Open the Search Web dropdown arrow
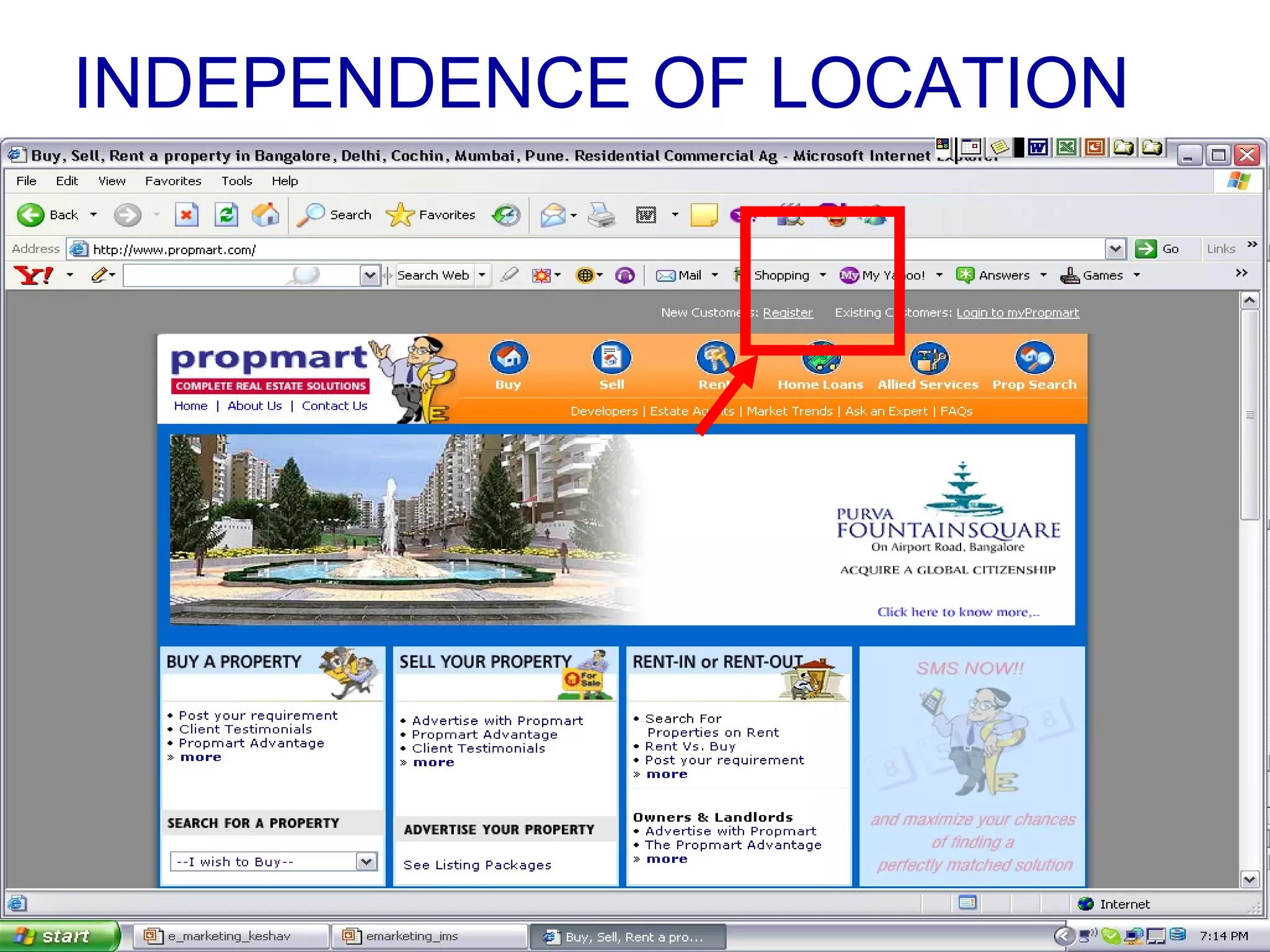Viewport: 1270px width, 952px height. [x=482, y=275]
